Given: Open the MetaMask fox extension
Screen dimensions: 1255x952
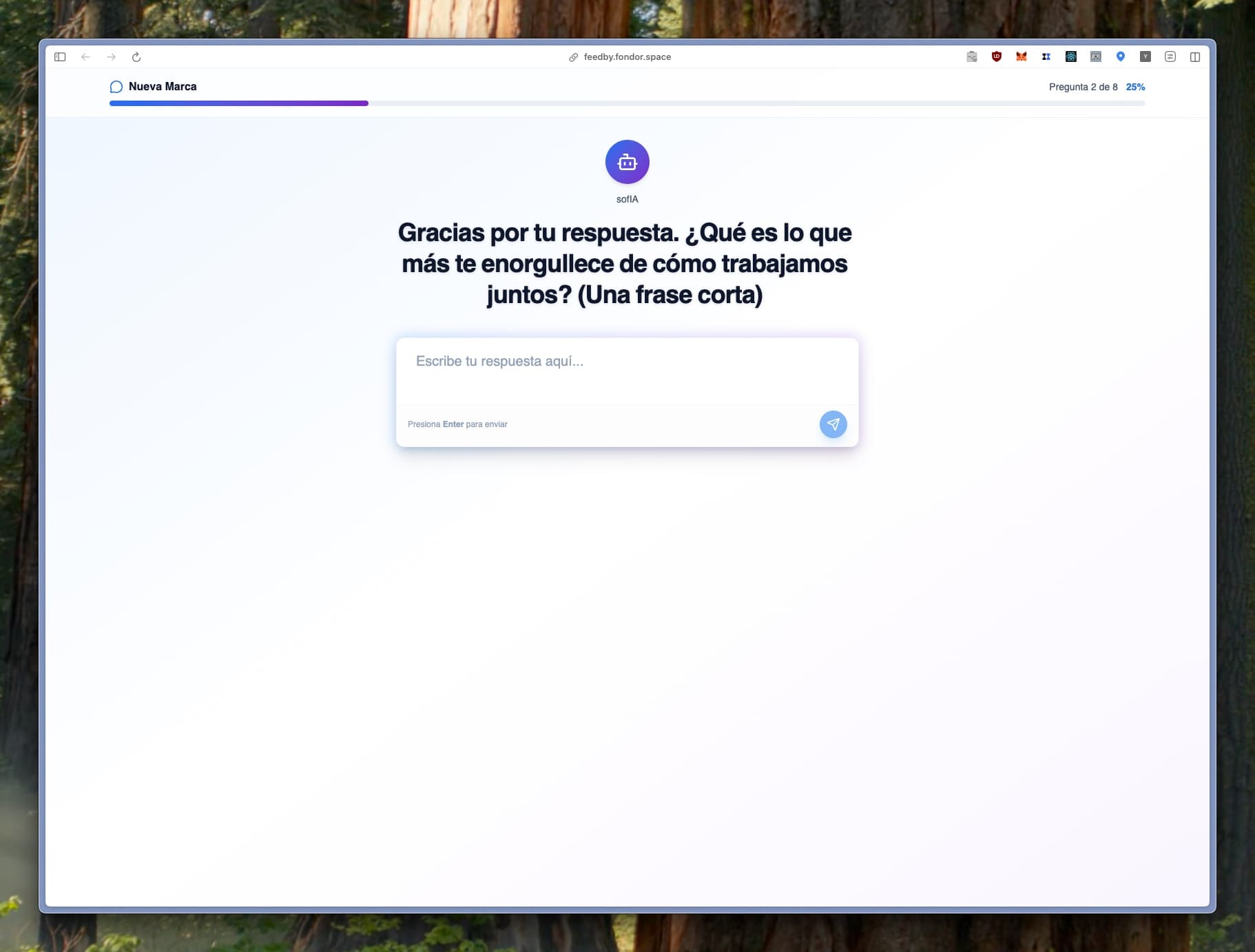Looking at the screenshot, I should click(1022, 56).
